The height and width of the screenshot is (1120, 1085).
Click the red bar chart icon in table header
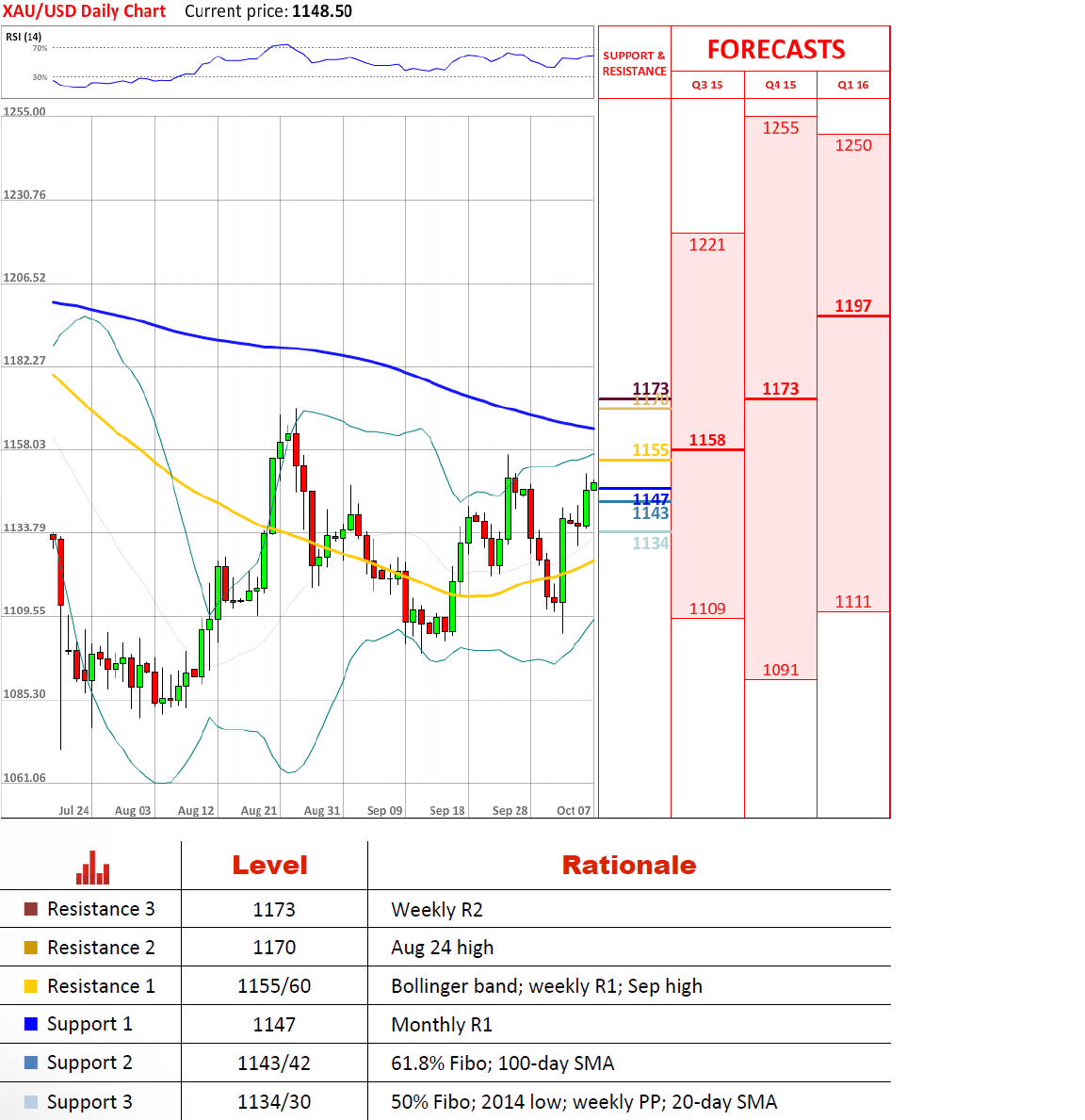point(93,868)
